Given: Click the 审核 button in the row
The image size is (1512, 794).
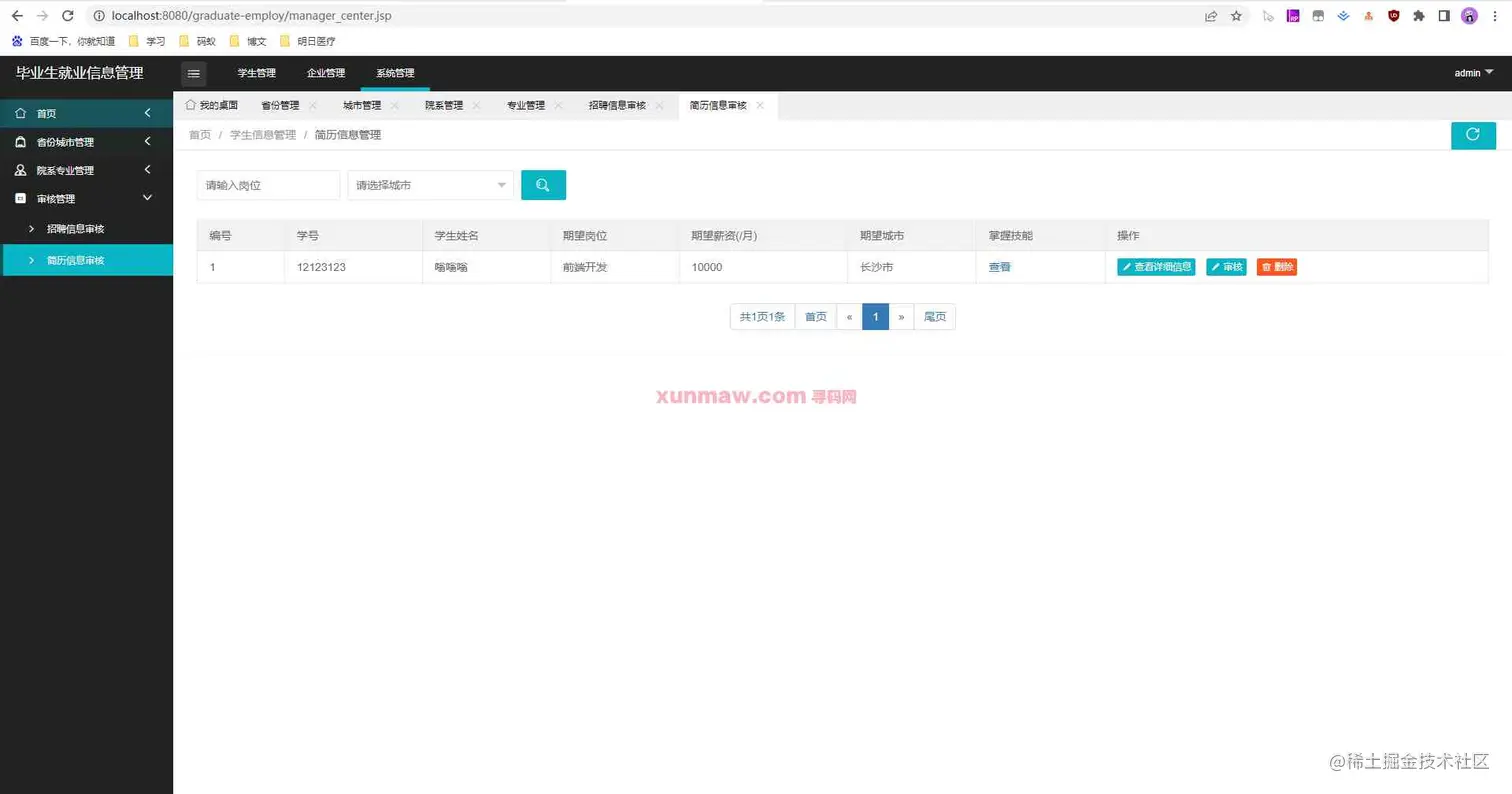Looking at the screenshot, I should (1226, 267).
